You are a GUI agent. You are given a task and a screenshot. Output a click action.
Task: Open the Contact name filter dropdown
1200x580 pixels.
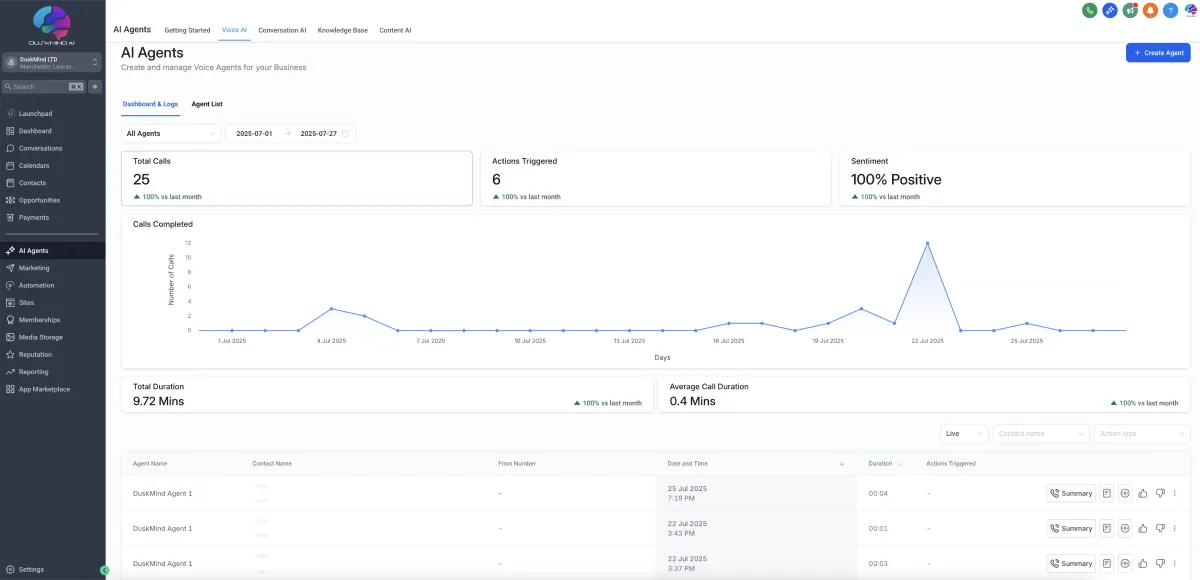pos(1041,433)
